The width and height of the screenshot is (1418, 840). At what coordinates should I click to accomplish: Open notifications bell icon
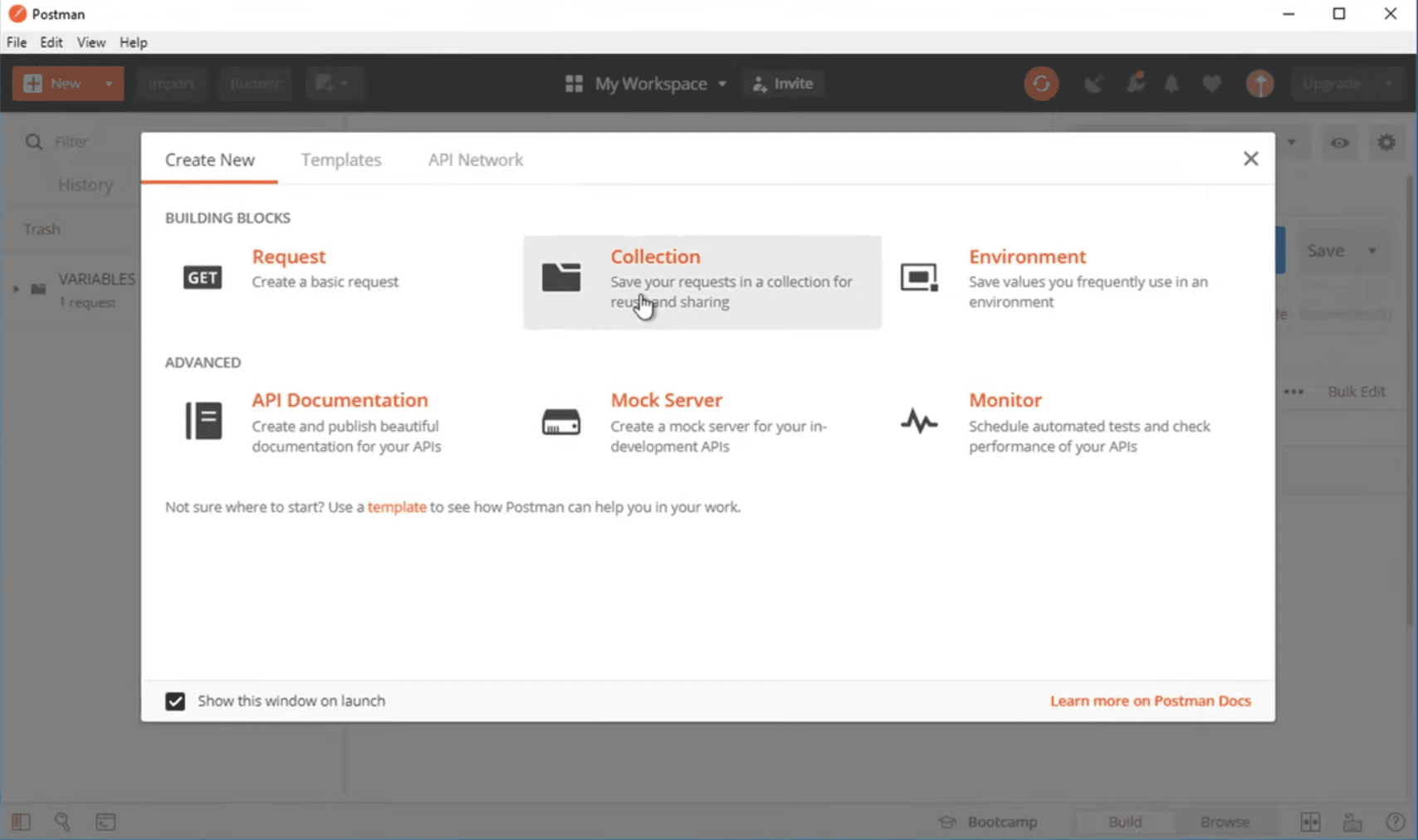click(x=1171, y=84)
